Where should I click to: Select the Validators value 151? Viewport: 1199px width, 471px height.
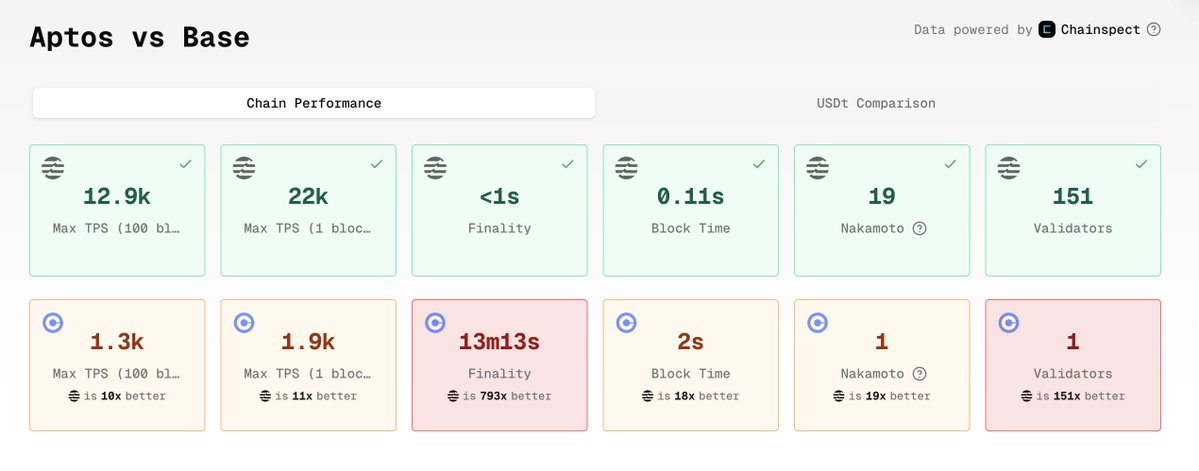pyautogui.click(x=1073, y=197)
